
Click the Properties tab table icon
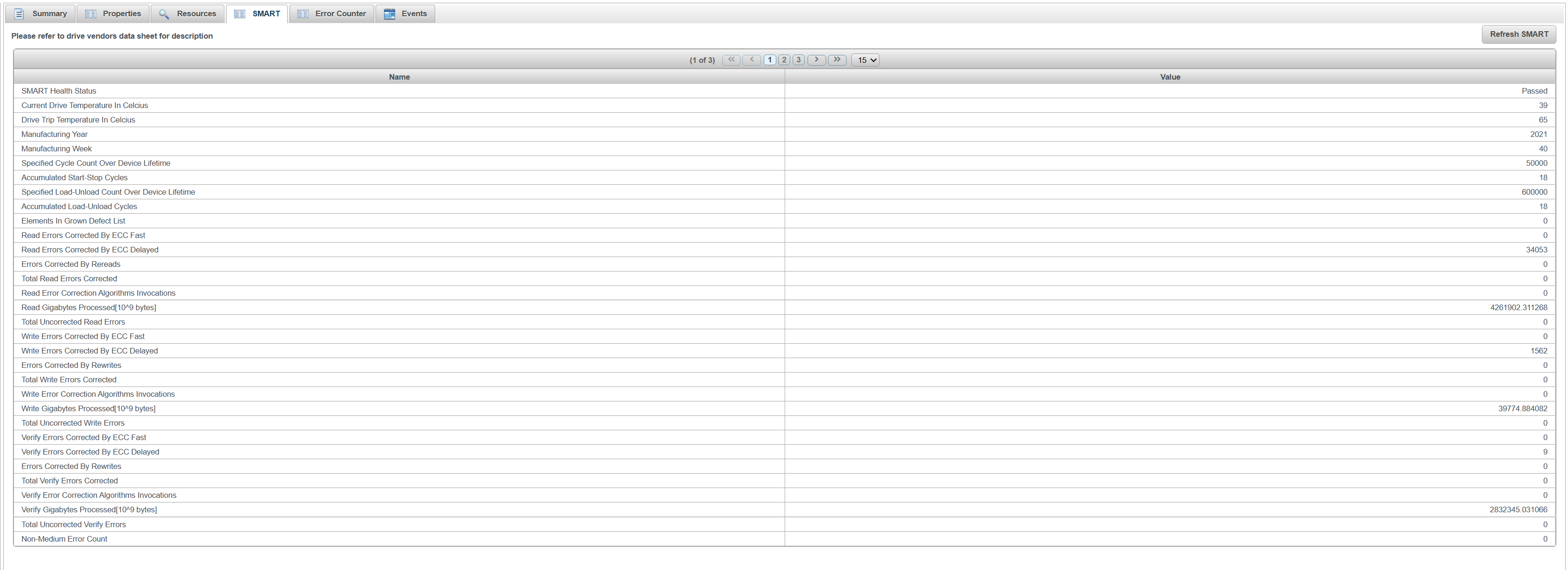pyautogui.click(x=91, y=14)
